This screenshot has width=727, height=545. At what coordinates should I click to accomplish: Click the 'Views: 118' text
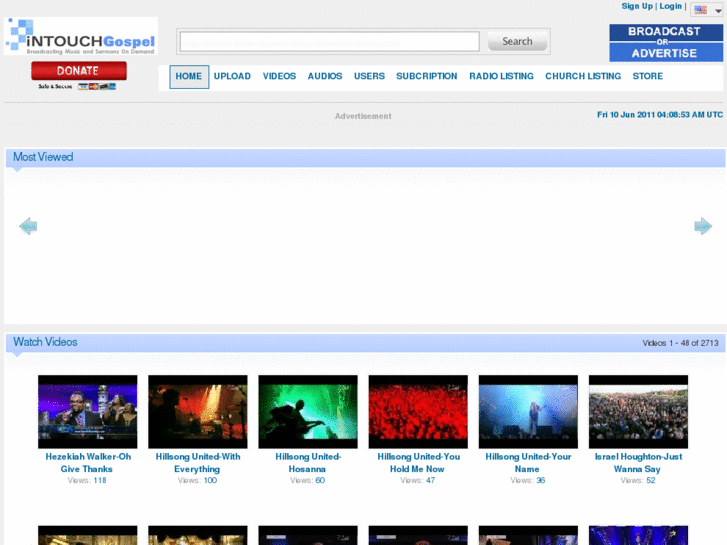click(x=87, y=481)
